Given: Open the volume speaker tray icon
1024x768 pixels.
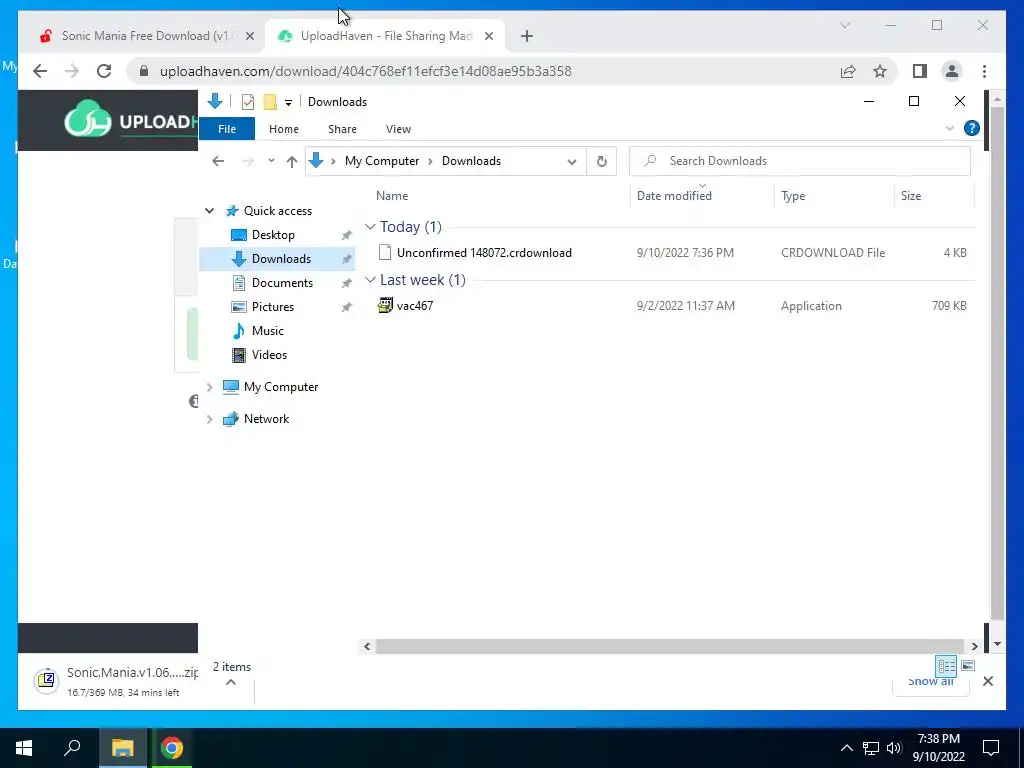Looking at the screenshot, I should (894, 748).
